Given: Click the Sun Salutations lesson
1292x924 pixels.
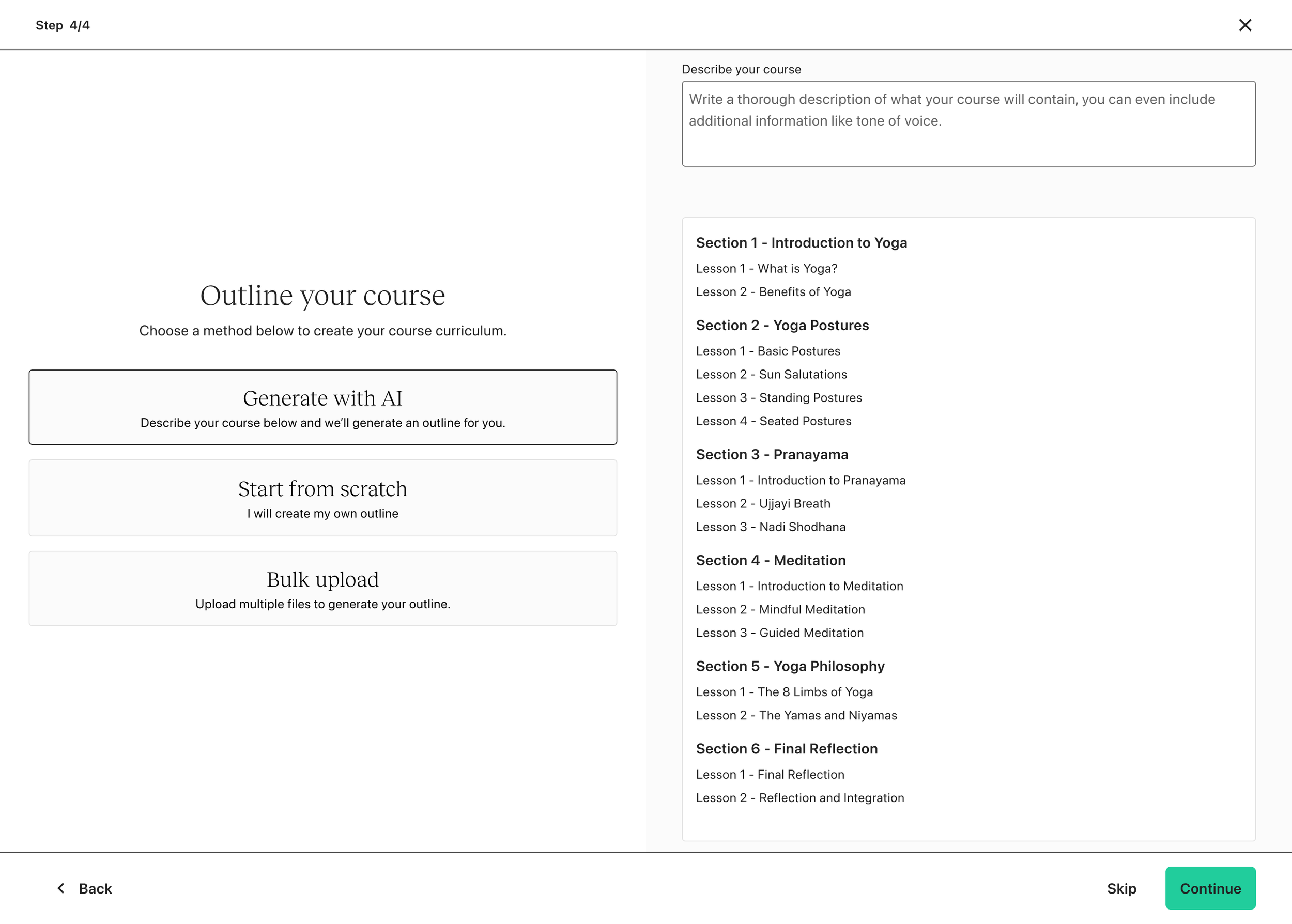Looking at the screenshot, I should [771, 374].
